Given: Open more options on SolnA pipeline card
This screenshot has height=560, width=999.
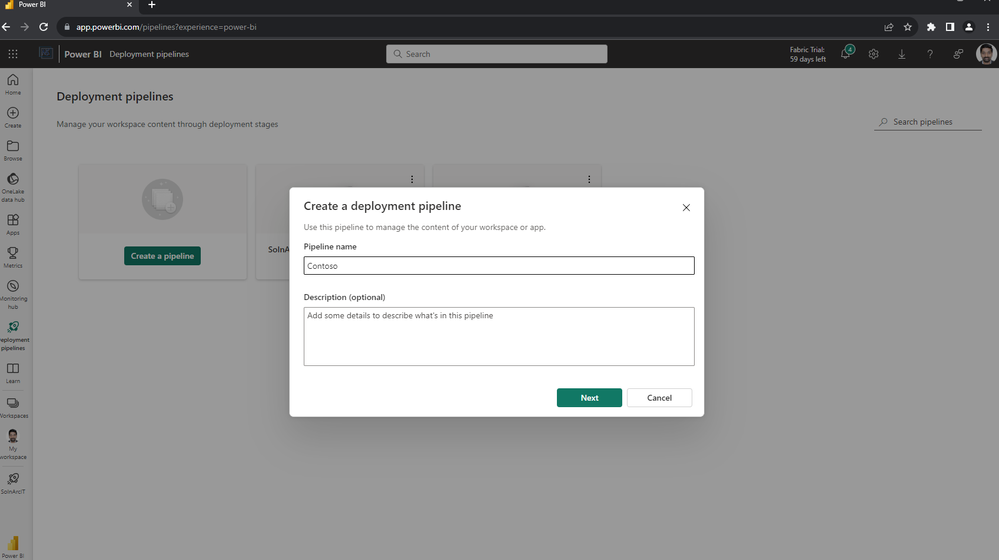Looking at the screenshot, I should [x=412, y=180].
